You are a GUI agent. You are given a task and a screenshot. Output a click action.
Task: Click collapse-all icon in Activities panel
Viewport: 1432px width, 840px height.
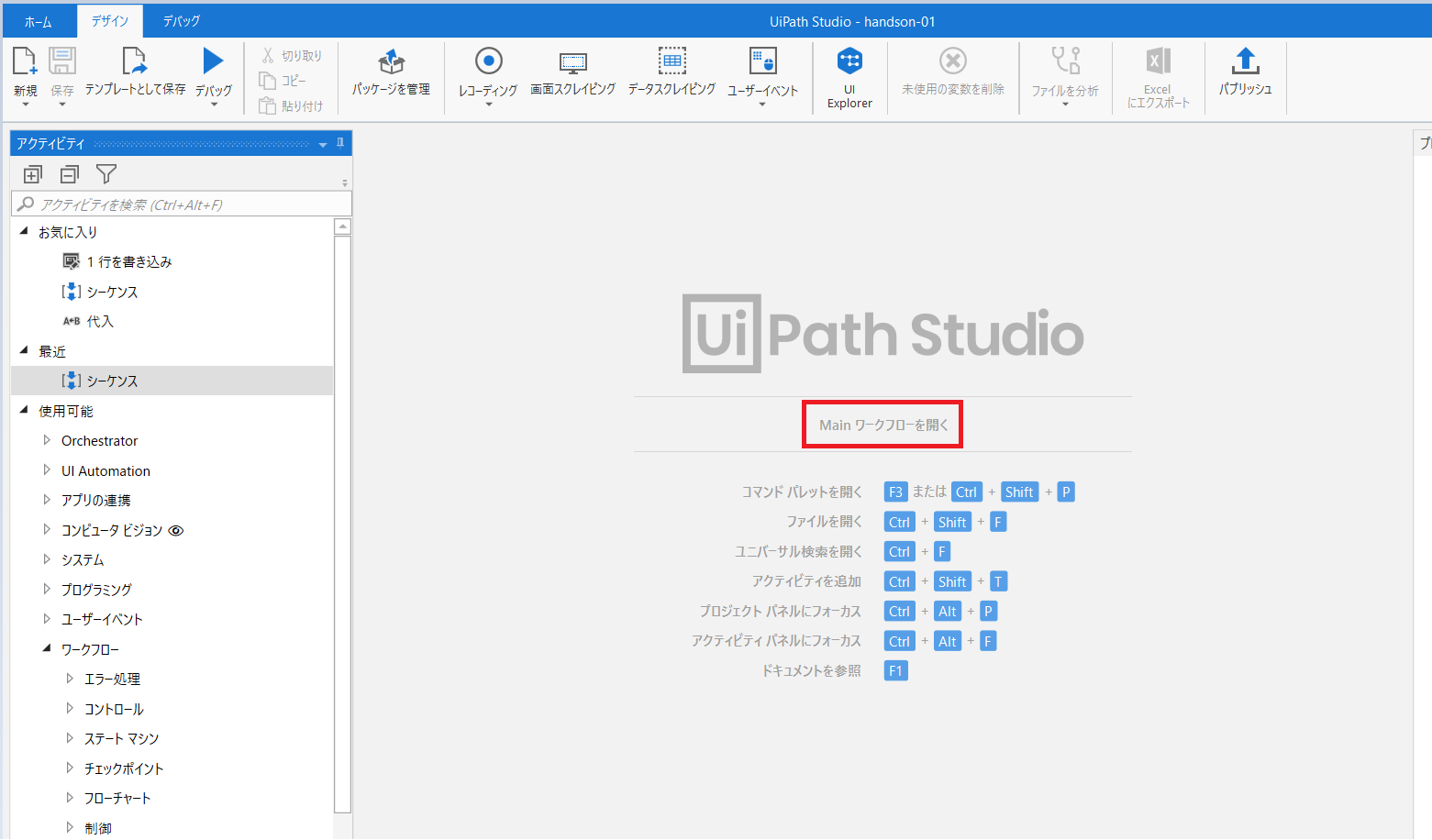70,174
